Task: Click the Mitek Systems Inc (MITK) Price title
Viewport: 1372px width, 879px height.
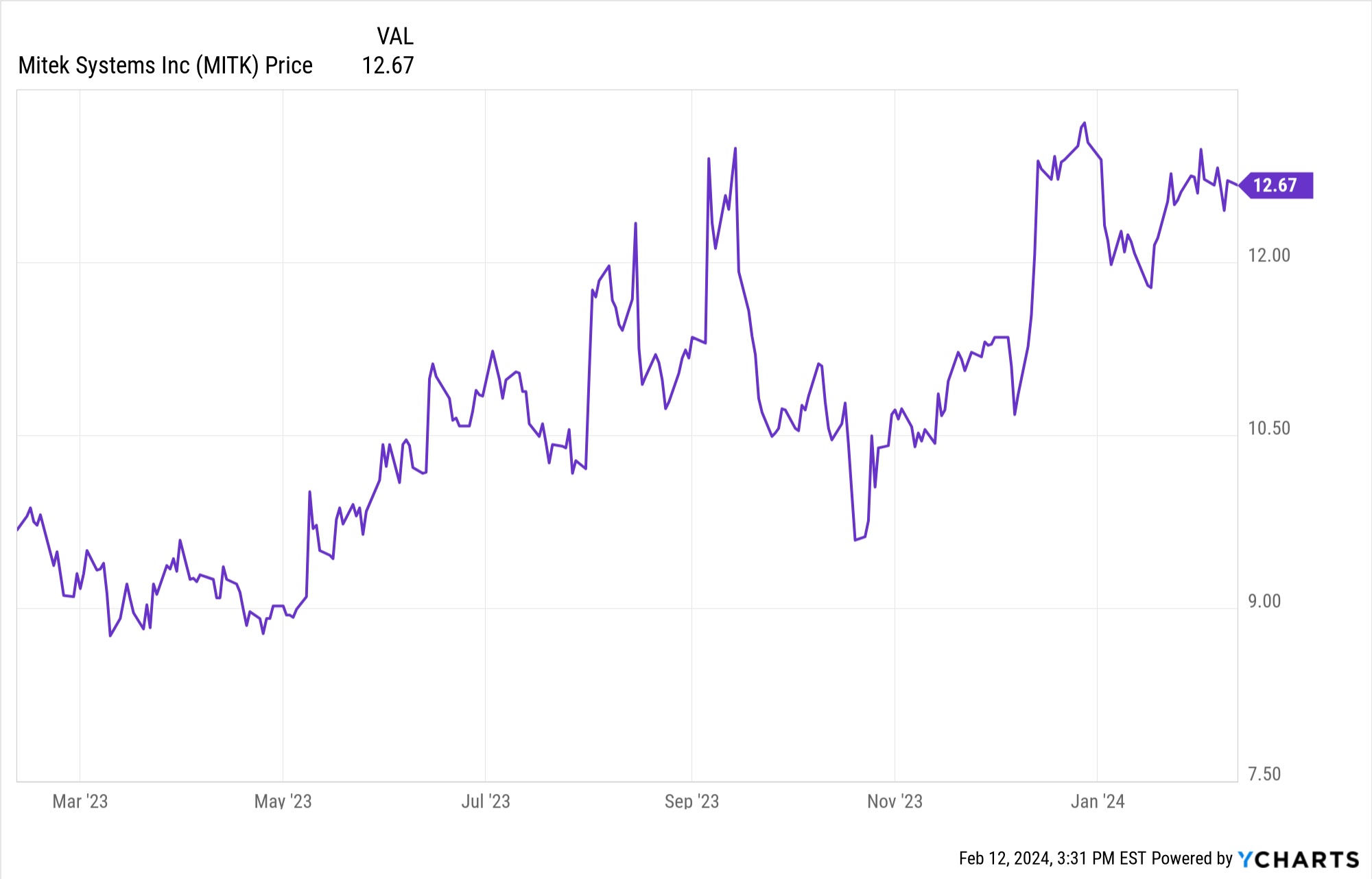Action: pyautogui.click(x=165, y=66)
